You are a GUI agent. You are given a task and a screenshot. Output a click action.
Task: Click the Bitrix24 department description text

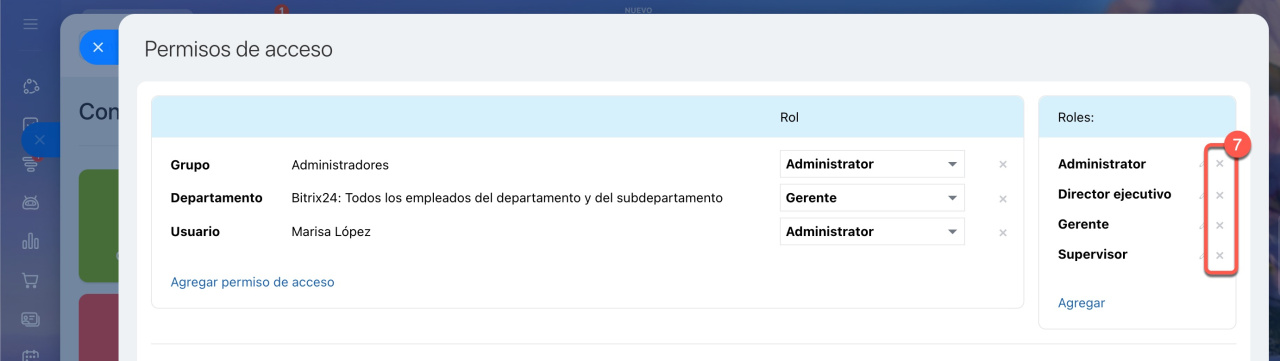click(x=507, y=198)
